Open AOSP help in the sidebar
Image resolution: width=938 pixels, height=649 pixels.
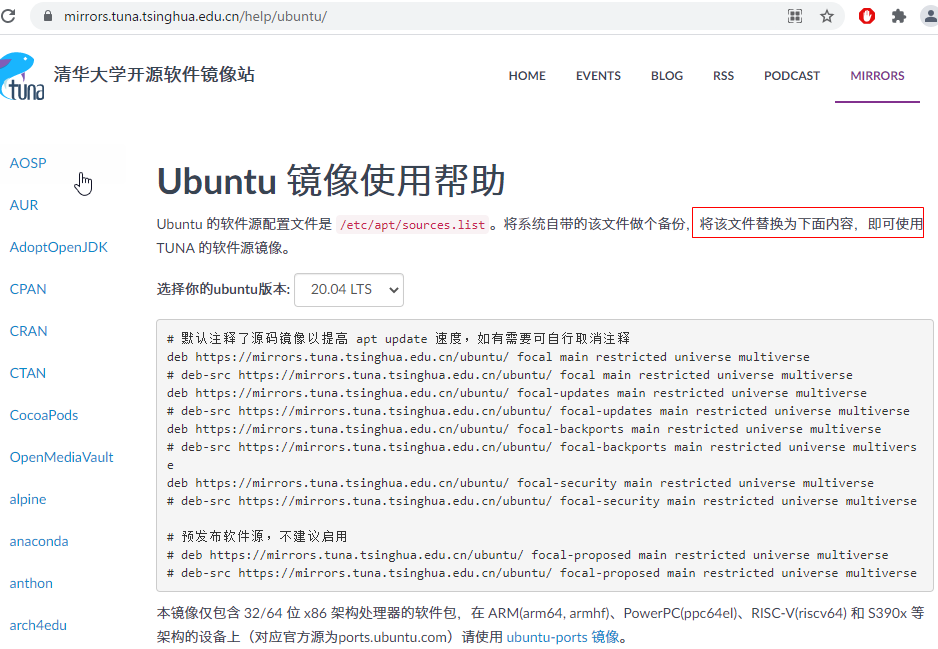[x=28, y=163]
